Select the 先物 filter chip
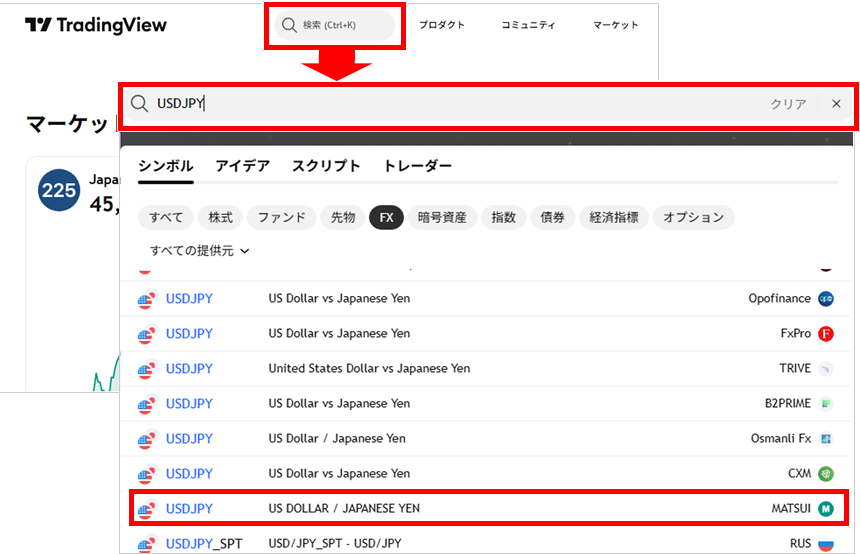 click(x=343, y=217)
